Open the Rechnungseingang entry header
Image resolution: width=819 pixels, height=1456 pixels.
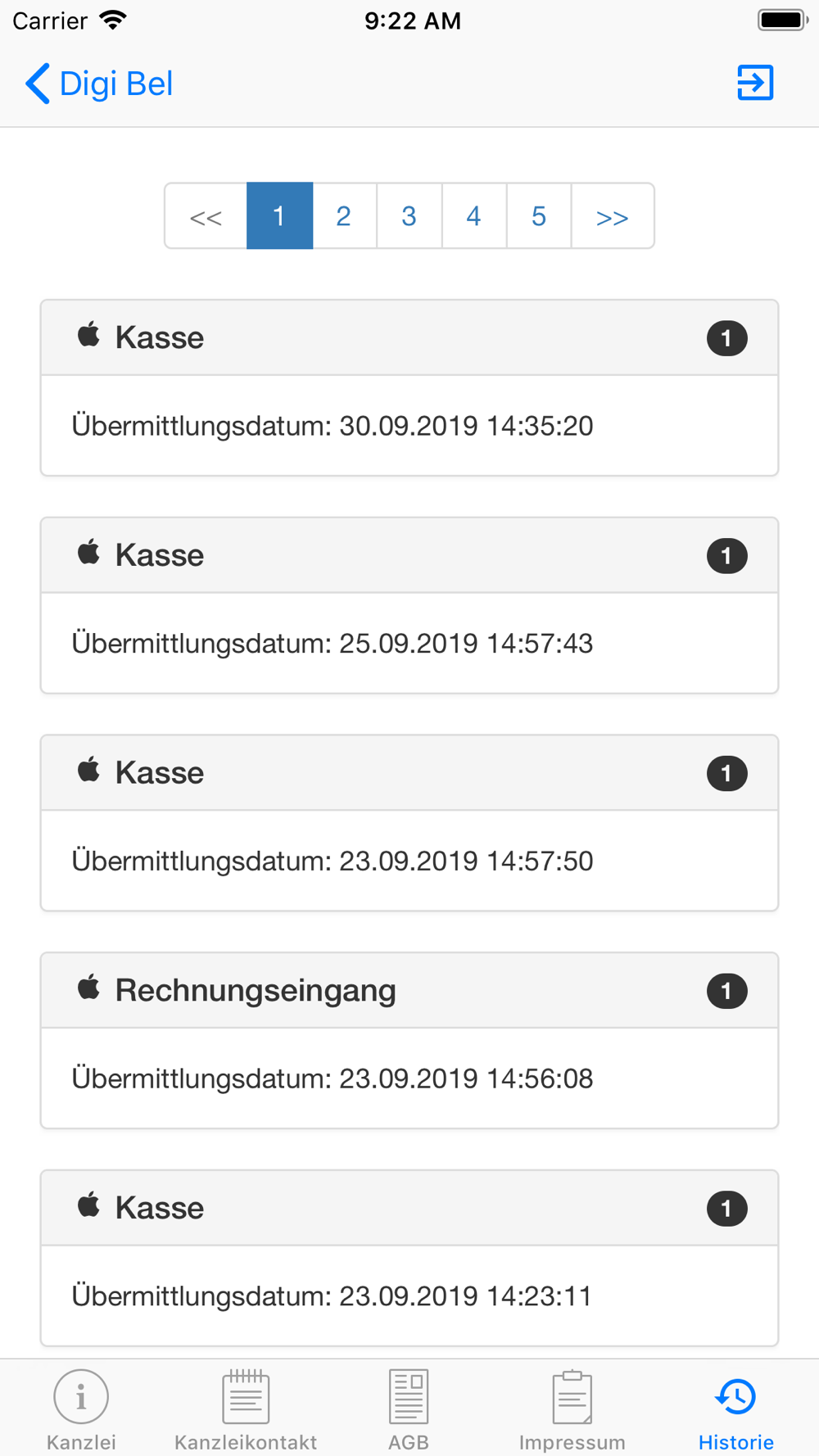pos(409,991)
